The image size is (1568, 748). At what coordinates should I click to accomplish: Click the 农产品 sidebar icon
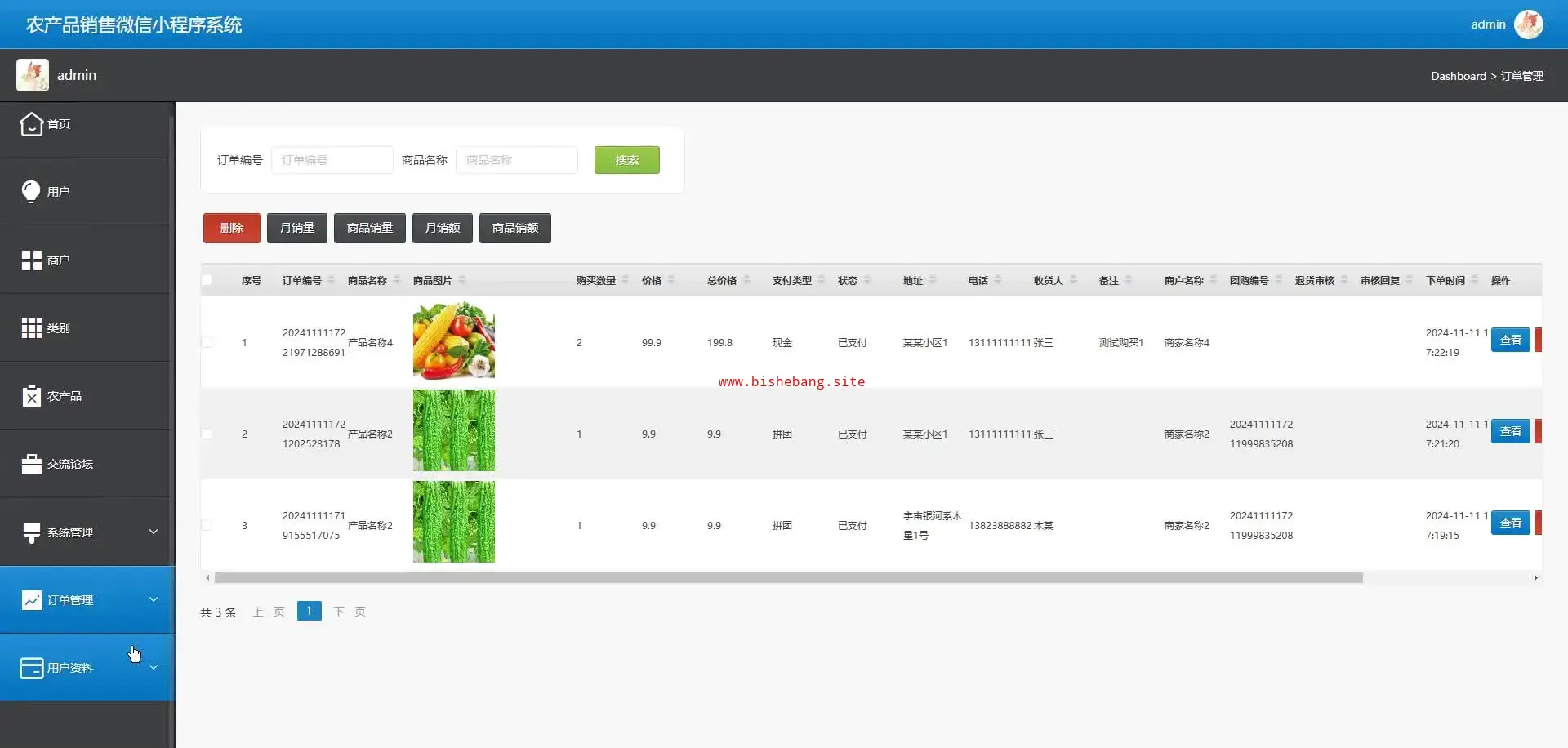point(31,396)
